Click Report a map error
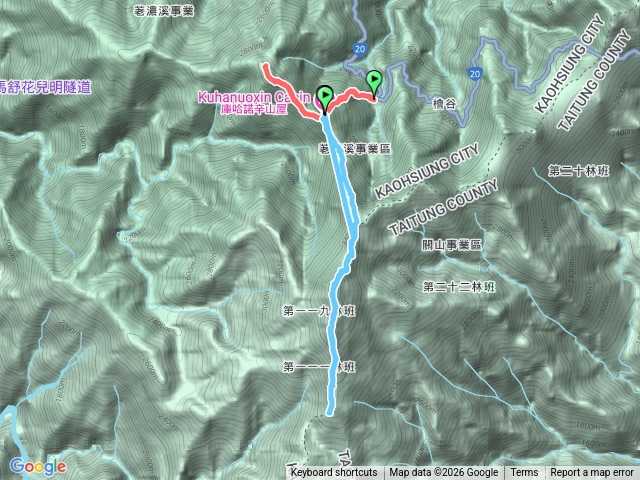This screenshot has height=480, width=640. click(592, 473)
